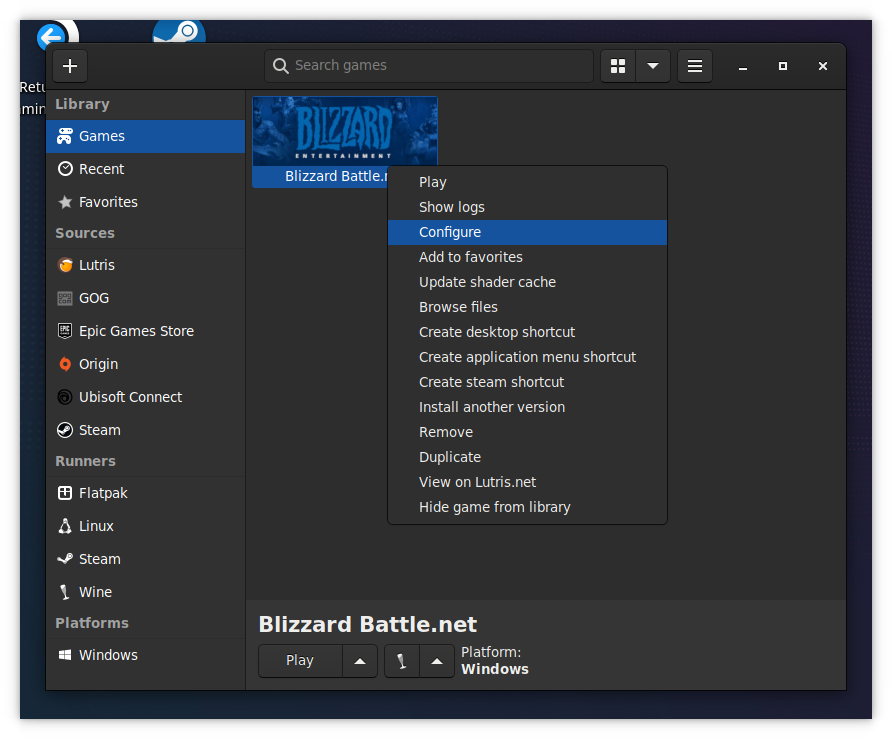Open the Recent label

pos(101,169)
